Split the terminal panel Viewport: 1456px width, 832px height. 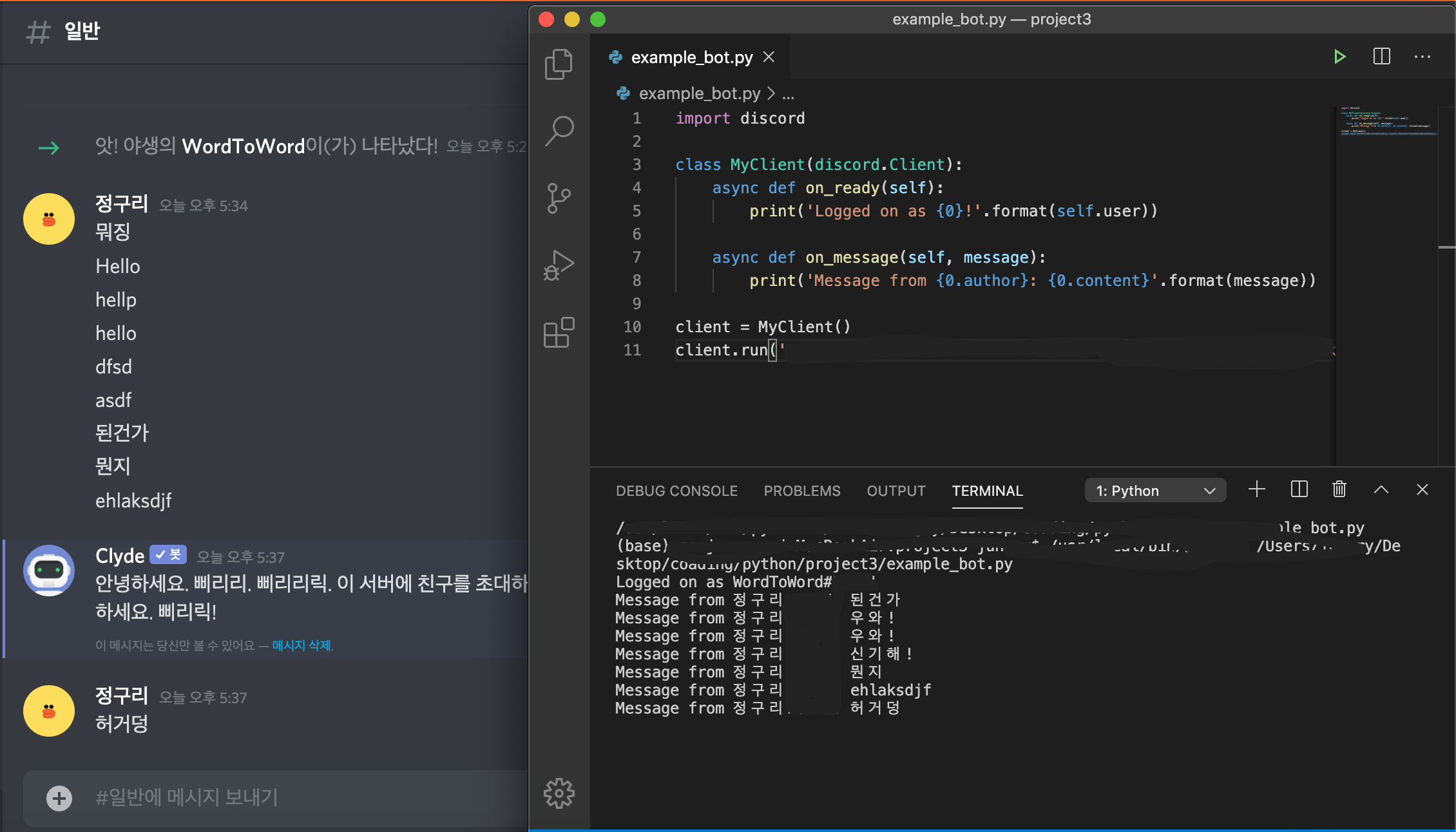click(x=1299, y=490)
